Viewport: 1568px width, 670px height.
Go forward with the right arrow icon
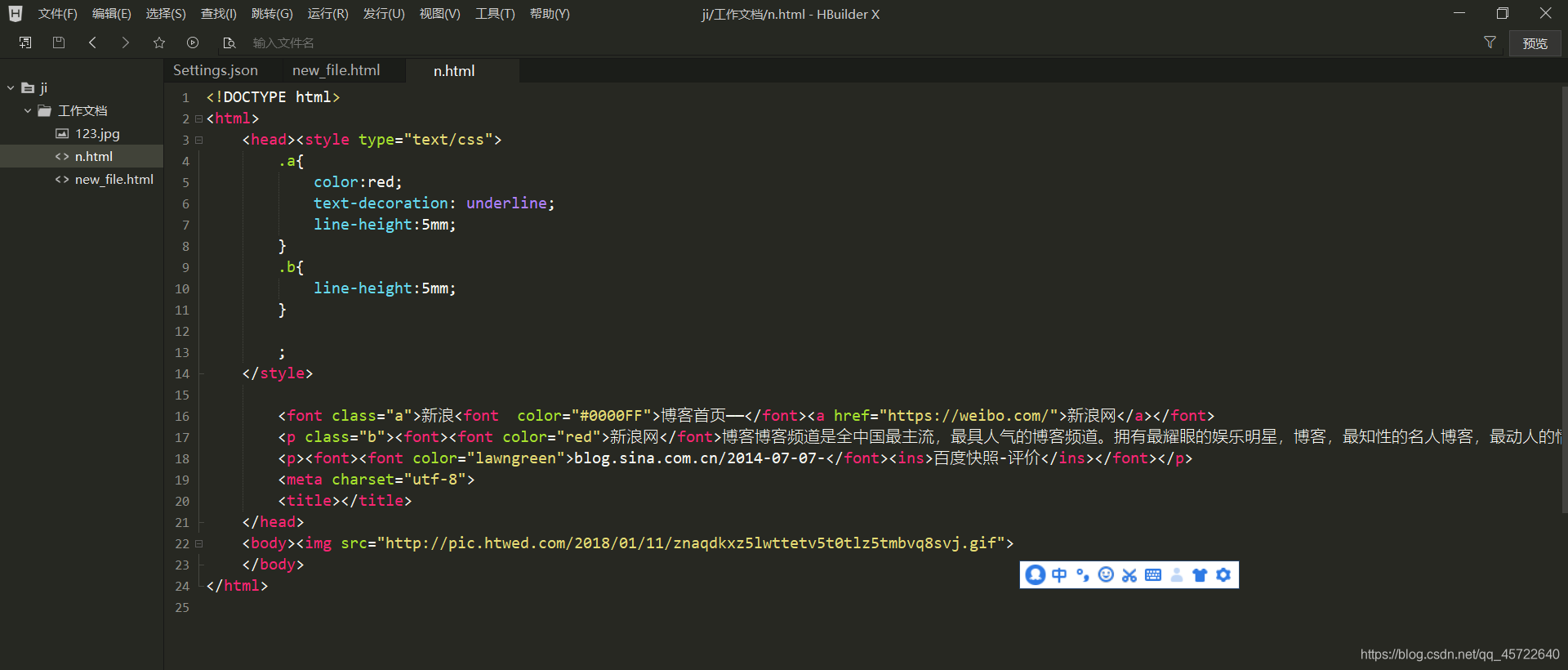point(125,42)
